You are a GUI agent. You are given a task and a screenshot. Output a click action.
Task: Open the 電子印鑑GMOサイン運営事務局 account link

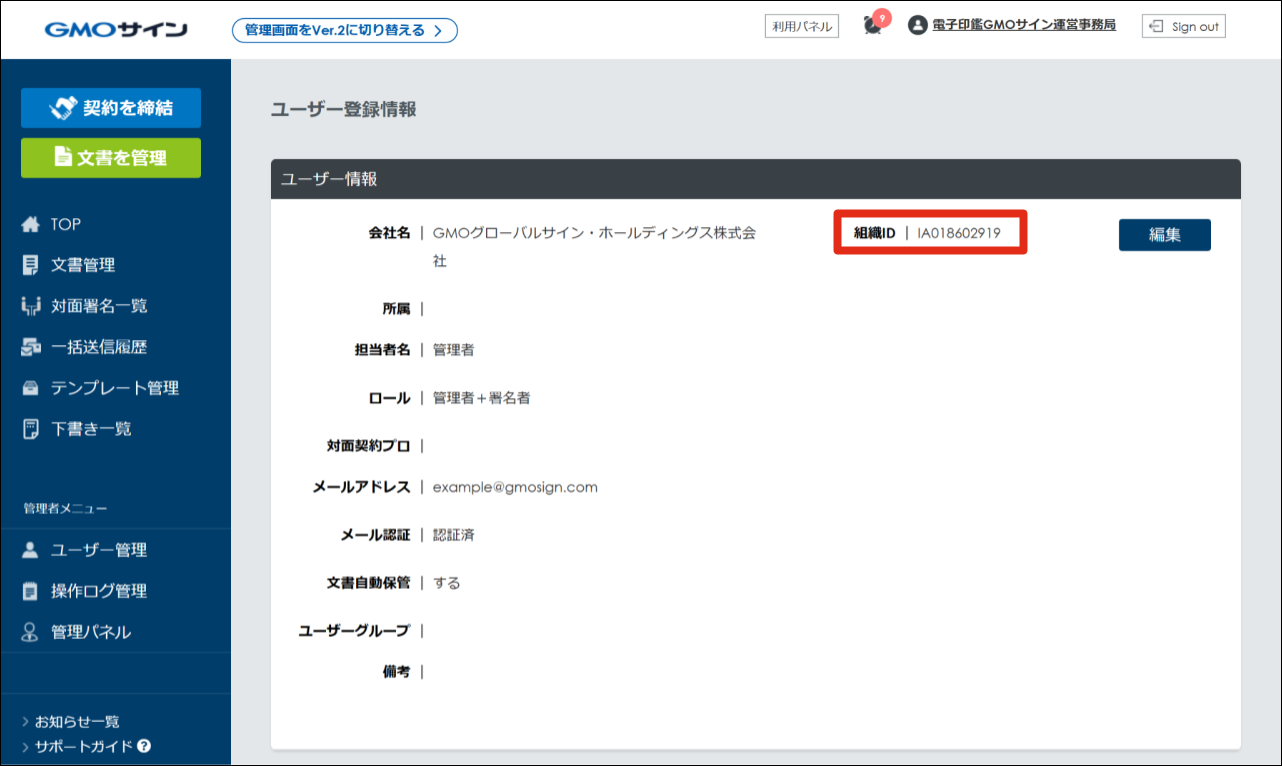tap(1024, 26)
